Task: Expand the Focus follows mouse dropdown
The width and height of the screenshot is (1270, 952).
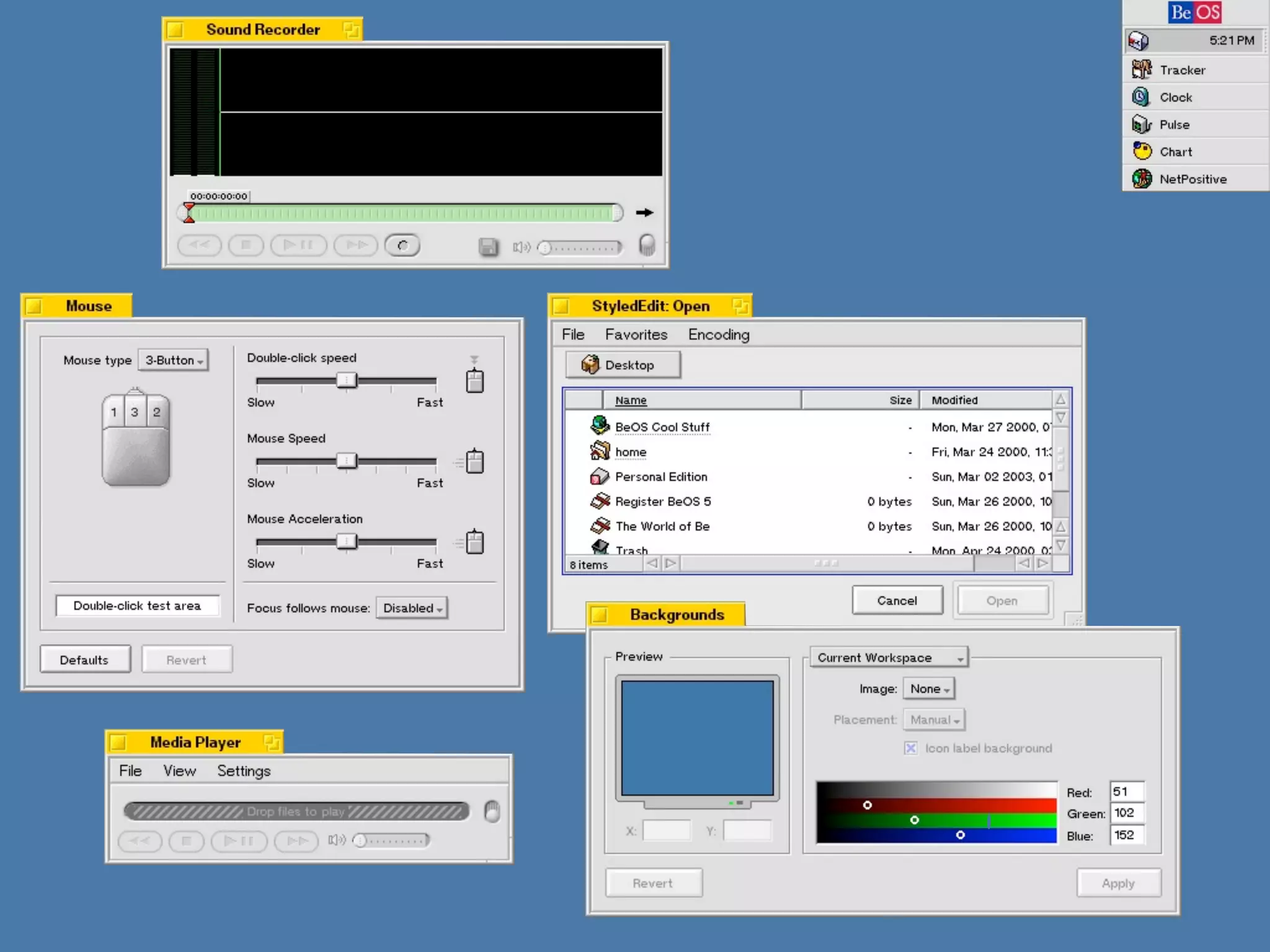Action: pyautogui.click(x=412, y=608)
